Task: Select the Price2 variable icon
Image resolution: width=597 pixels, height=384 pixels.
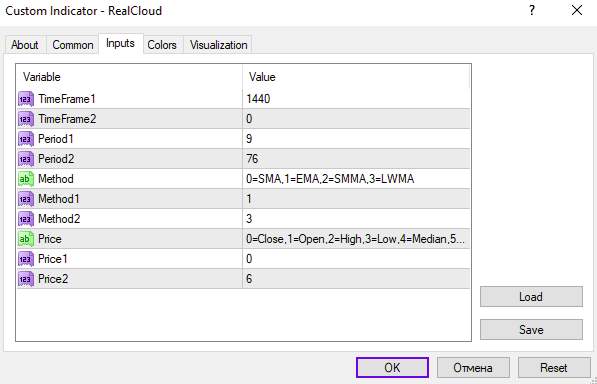Action: coord(26,279)
